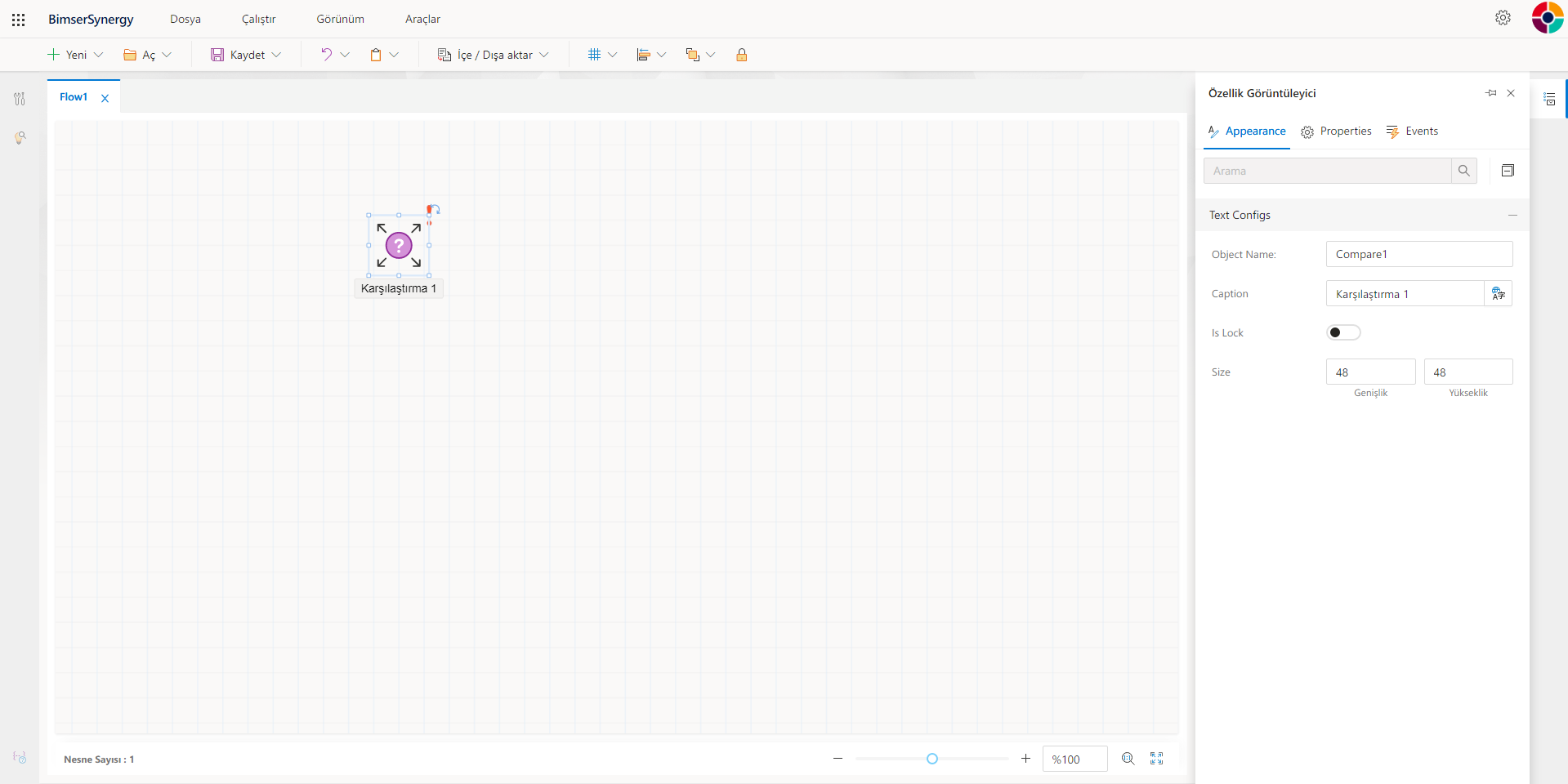
Task: Expand the Kaydet dropdown arrow
Action: [x=277, y=55]
